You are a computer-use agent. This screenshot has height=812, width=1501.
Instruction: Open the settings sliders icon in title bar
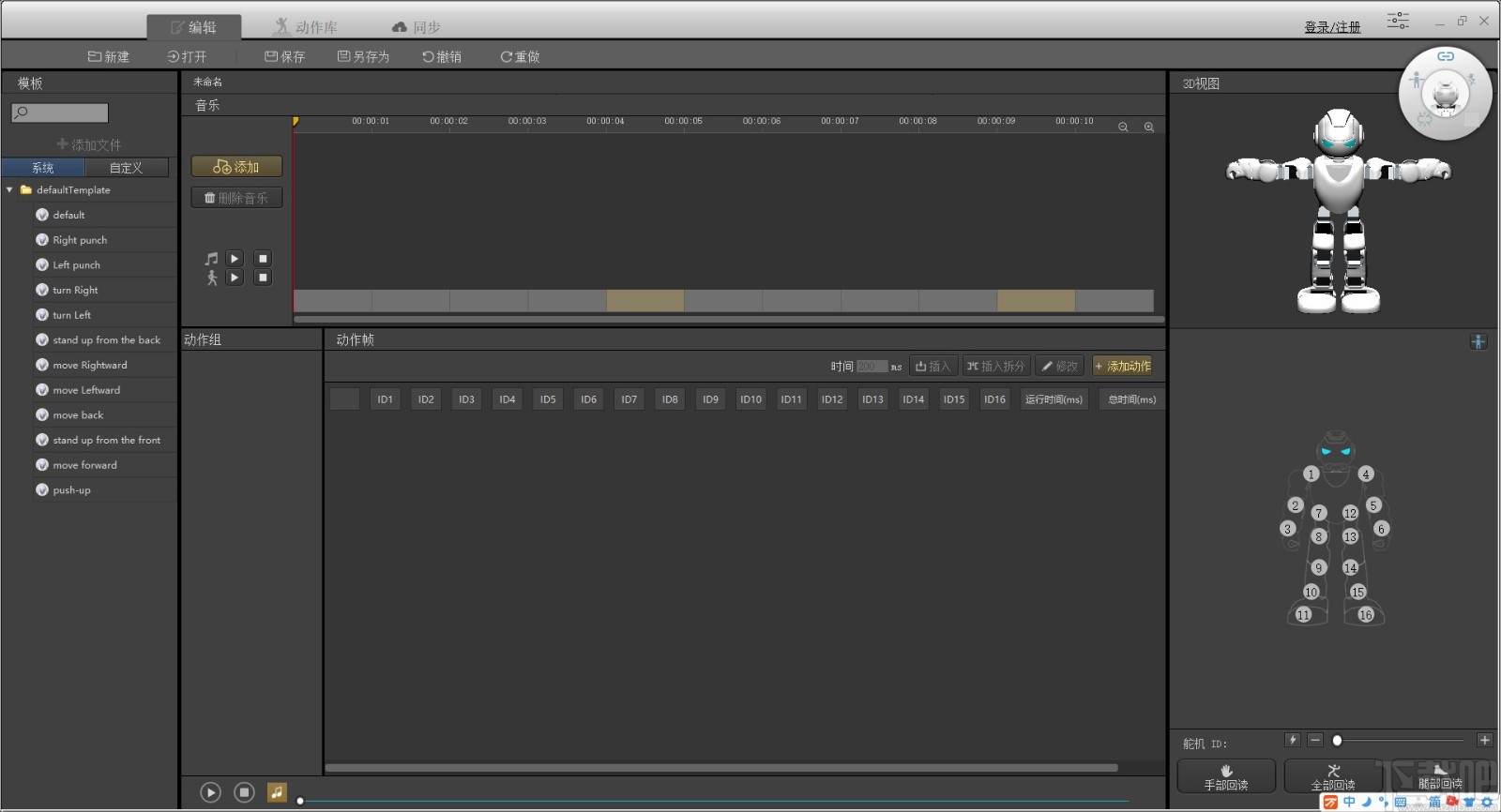(1398, 21)
